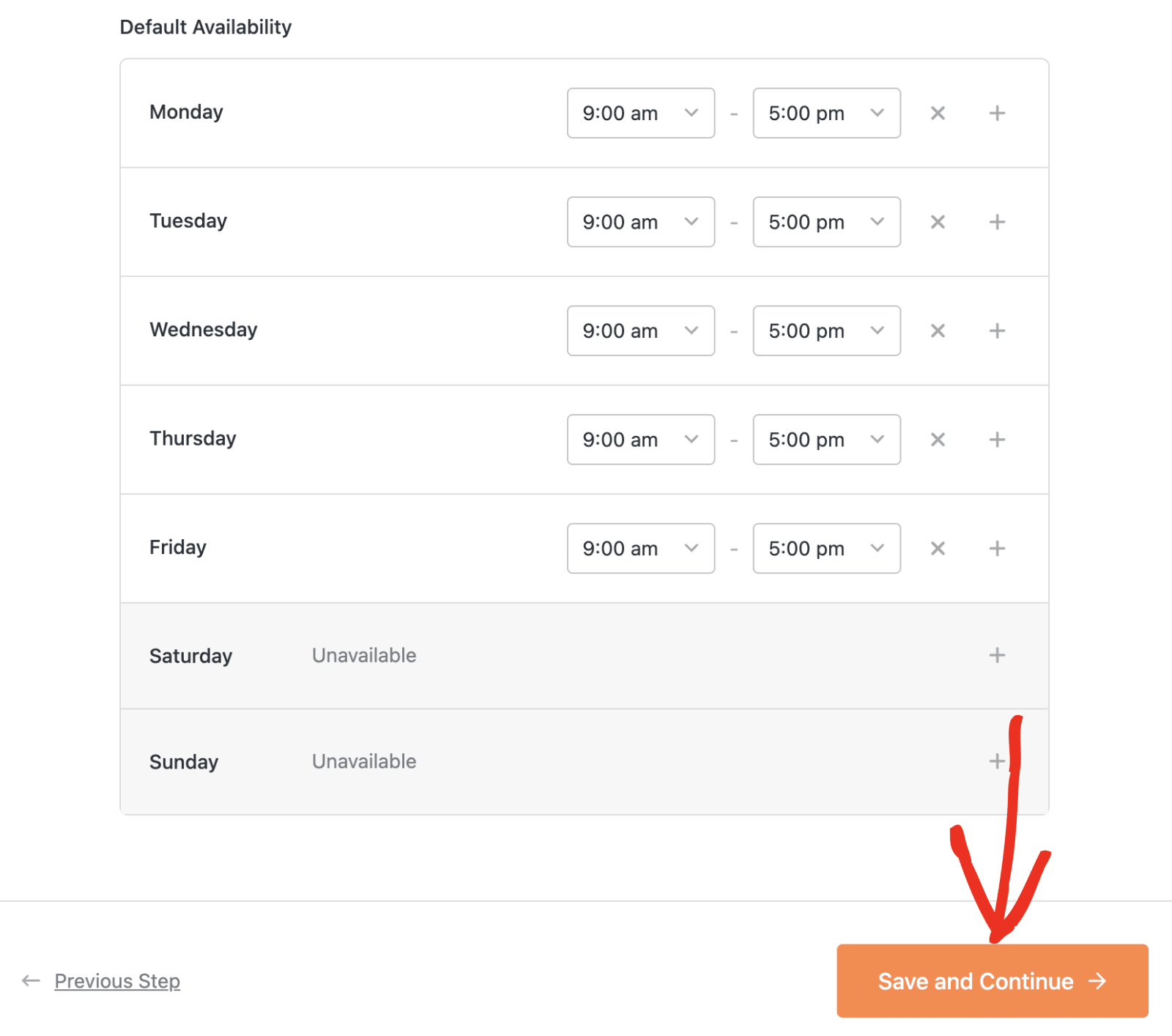Viewport: 1172px width, 1036px height.
Task: Click Saturday's Unavailable row
Action: pyautogui.click(x=363, y=656)
